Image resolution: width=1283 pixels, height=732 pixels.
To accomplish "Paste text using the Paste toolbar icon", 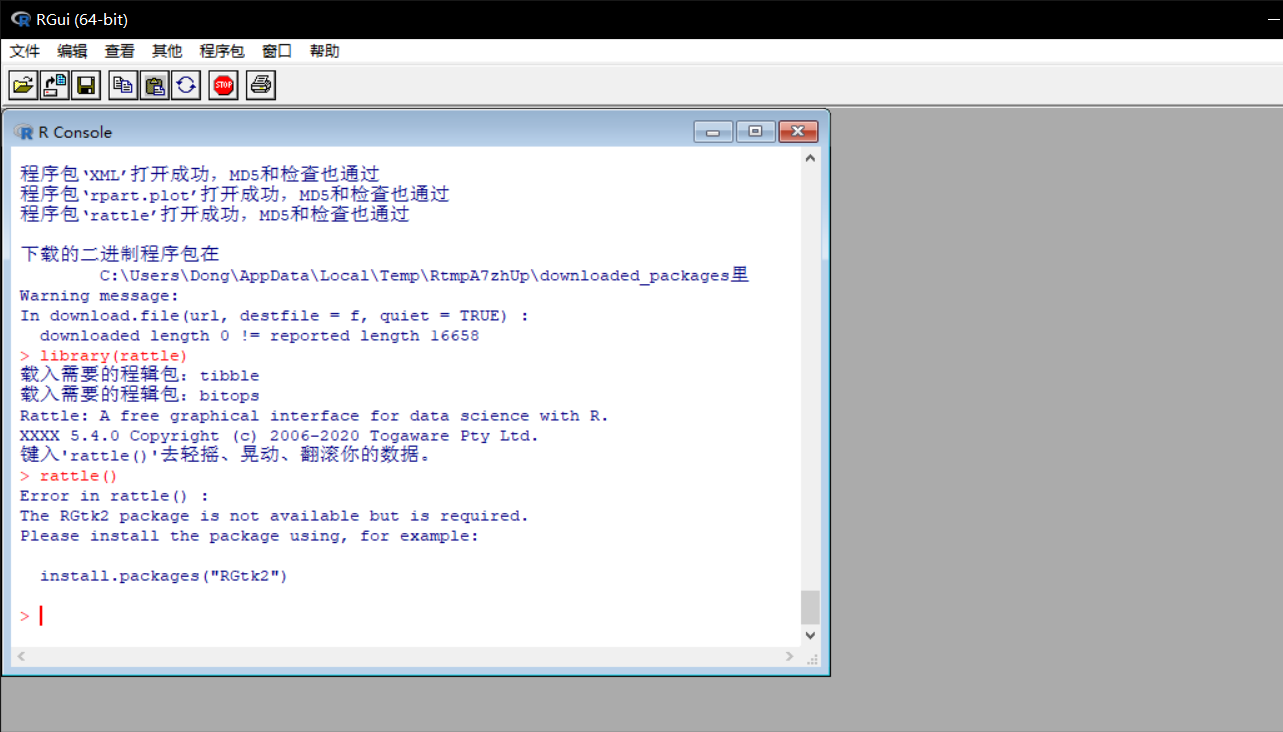I will (x=155, y=85).
